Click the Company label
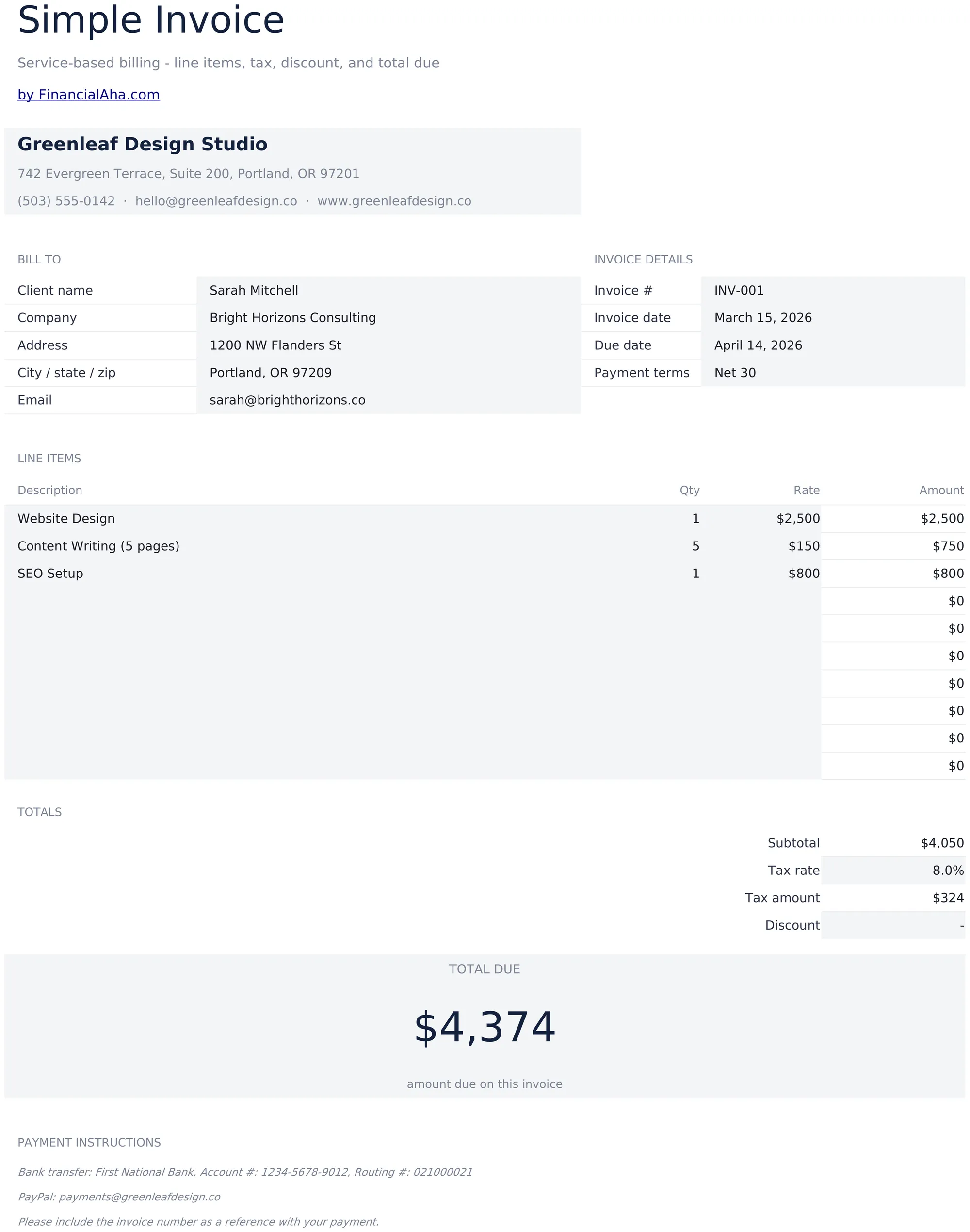This screenshot has height=1232, width=970. click(x=47, y=318)
